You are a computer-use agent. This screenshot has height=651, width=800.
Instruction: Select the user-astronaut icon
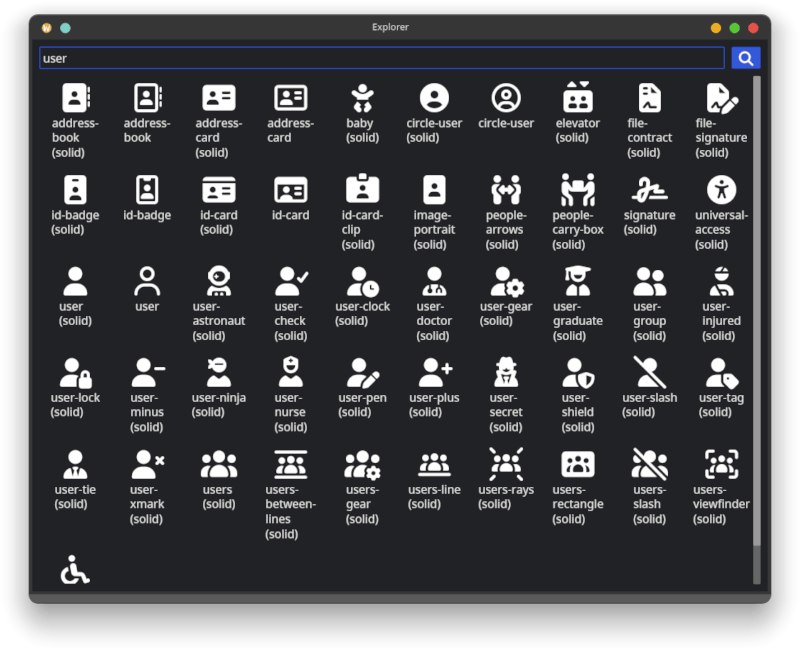219,282
